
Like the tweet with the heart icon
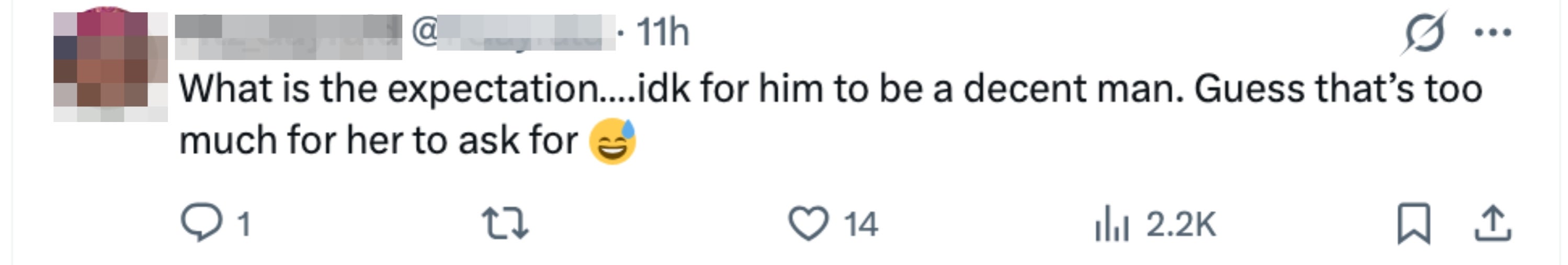point(809,224)
